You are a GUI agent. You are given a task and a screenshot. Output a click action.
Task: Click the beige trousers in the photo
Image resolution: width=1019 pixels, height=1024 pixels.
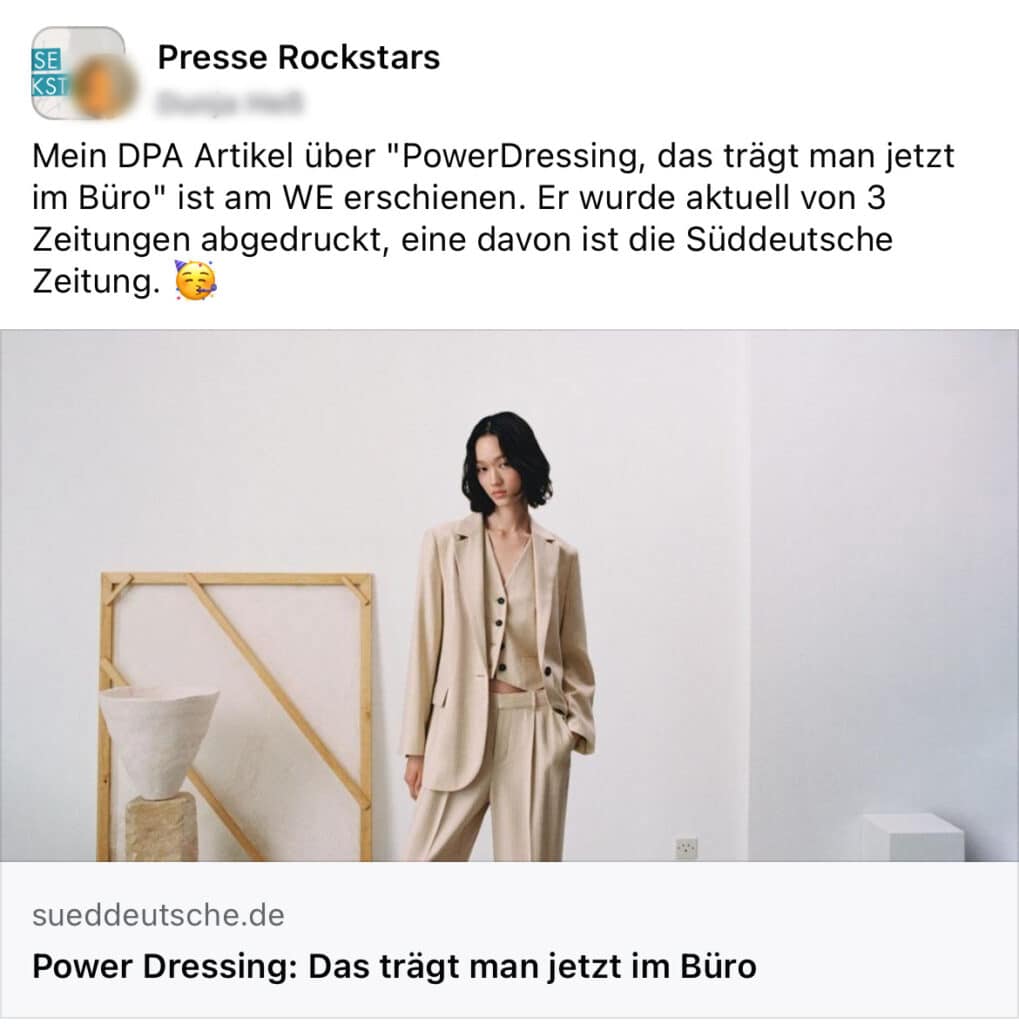click(x=489, y=777)
